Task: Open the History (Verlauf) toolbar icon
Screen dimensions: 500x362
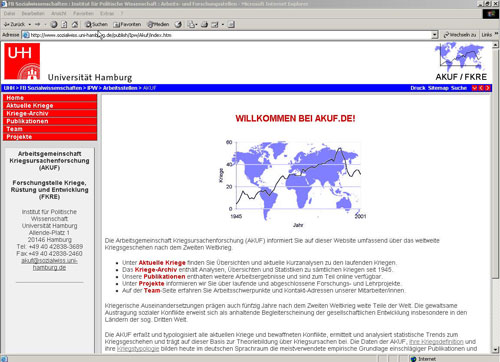Action: pyautogui.click(x=178, y=24)
